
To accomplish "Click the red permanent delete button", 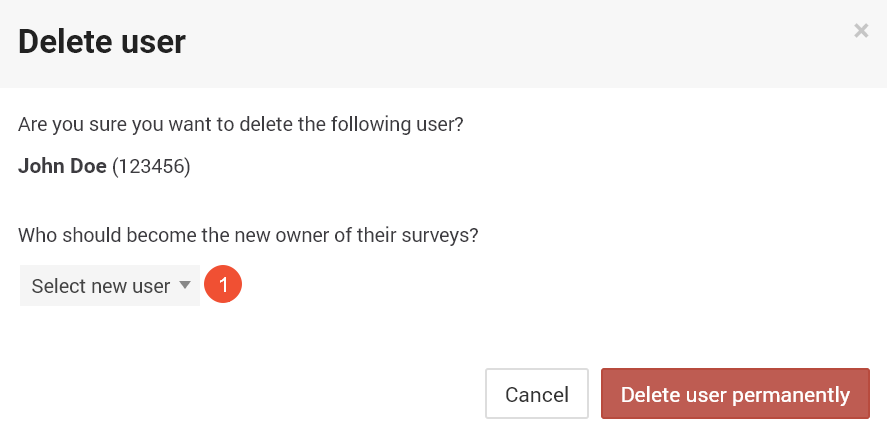I will (735, 394).
